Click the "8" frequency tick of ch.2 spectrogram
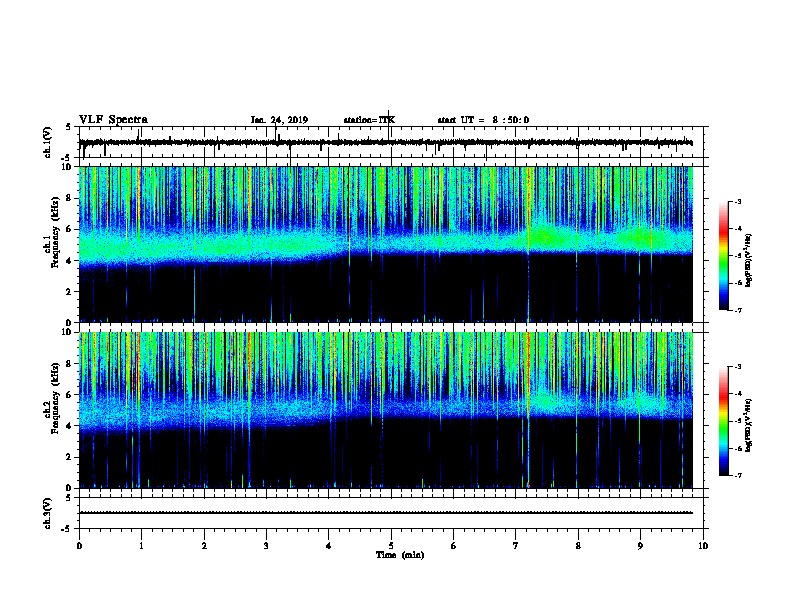The height and width of the screenshot is (612, 792). 70,364
